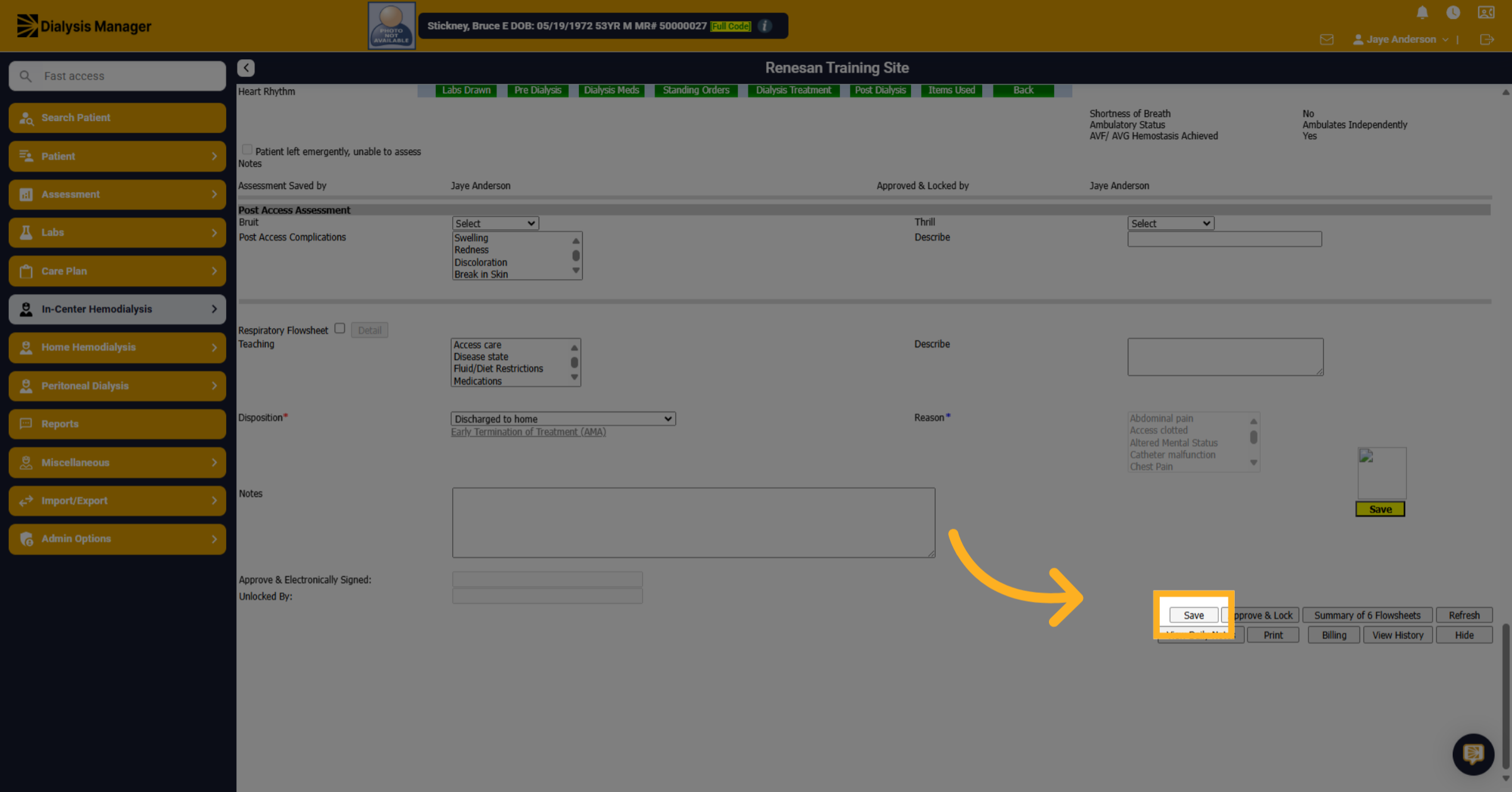Select Break in Skin complication
1512x792 pixels.
coord(481,275)
